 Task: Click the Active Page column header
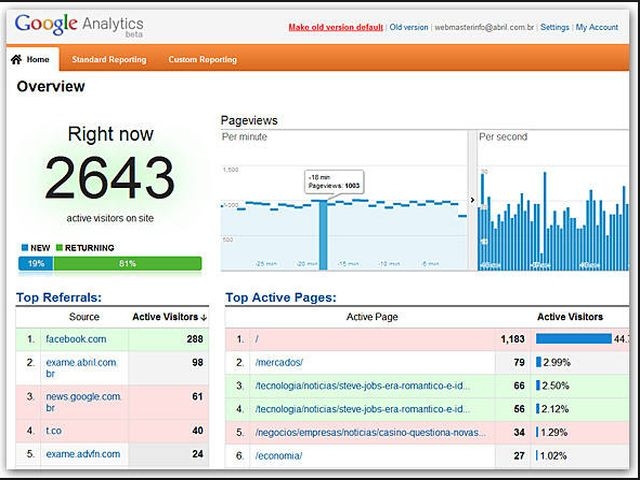pyautogui.click(x=372, y=317)
